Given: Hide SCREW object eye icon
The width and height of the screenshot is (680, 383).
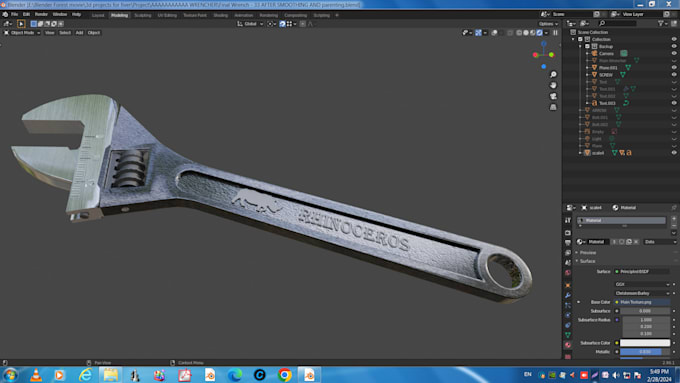Looking at the screenshot, I should pos(674,75).
